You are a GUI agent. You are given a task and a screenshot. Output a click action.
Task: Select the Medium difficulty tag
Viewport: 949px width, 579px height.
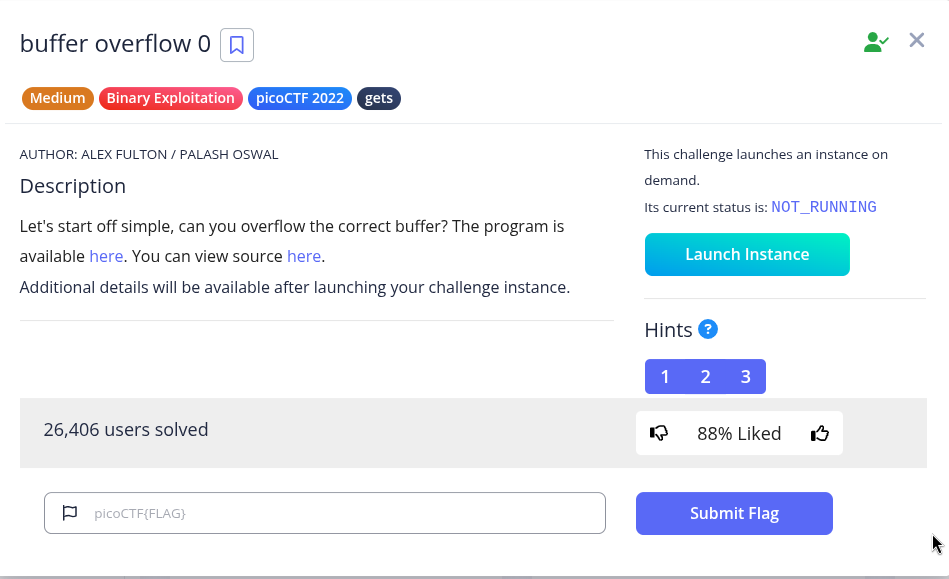[57, 98]
